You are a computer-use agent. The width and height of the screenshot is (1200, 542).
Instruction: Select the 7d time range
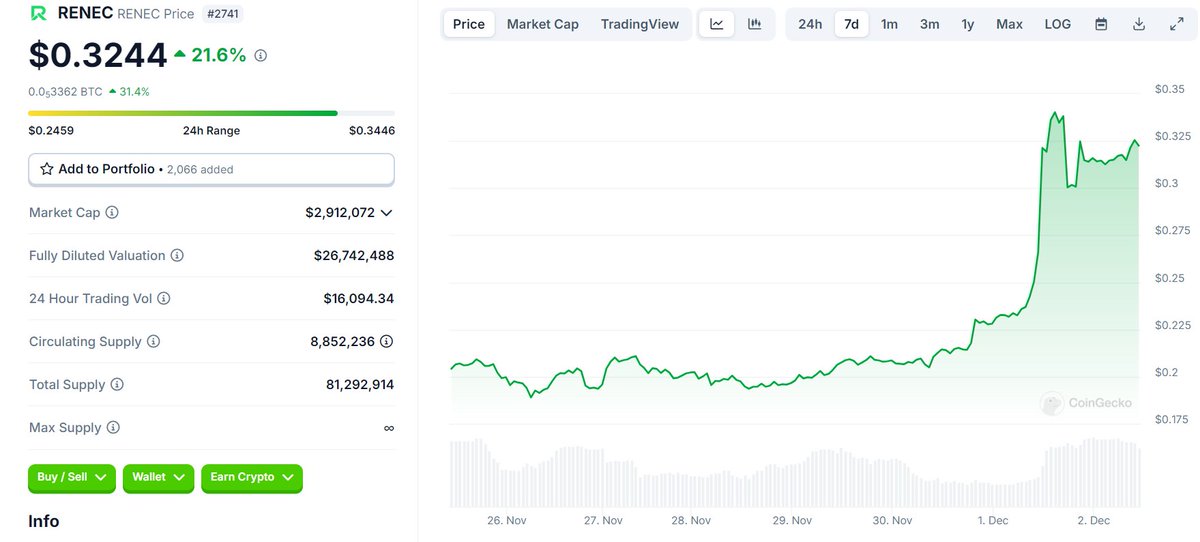[851, 24]
